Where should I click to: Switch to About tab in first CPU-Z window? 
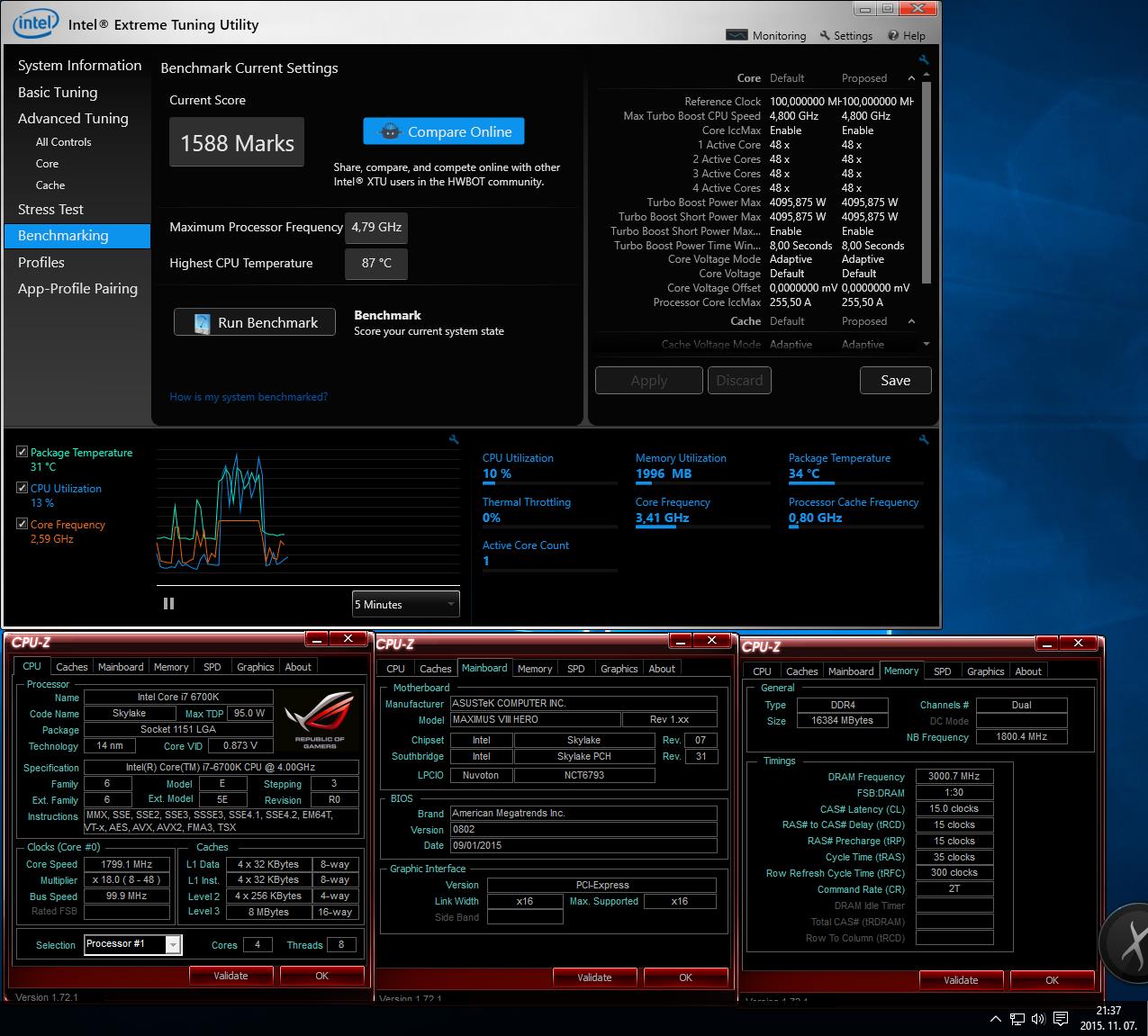coord(298,667)
